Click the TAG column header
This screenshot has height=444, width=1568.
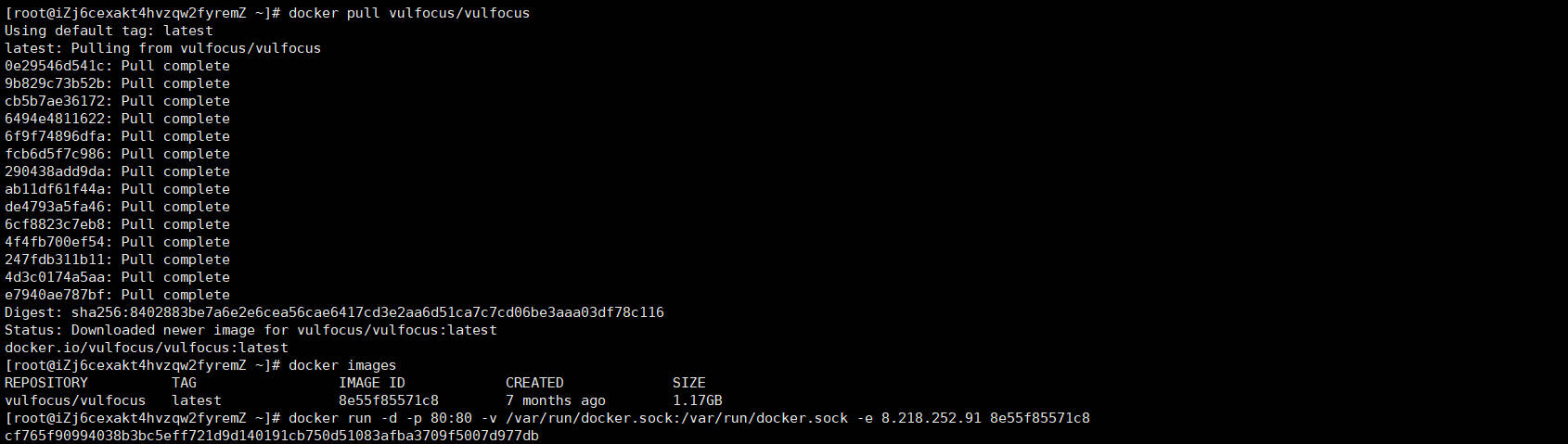[x=184, y=383]
